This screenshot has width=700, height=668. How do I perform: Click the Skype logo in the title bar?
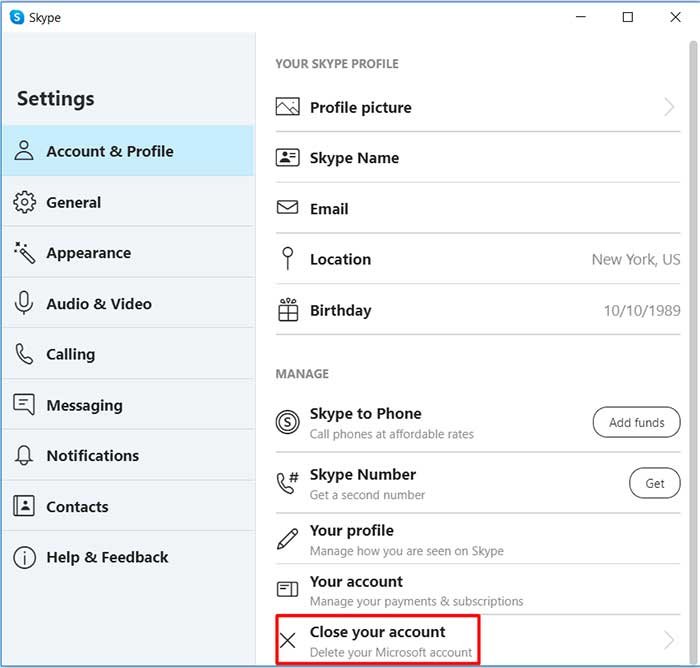[17, 17]
